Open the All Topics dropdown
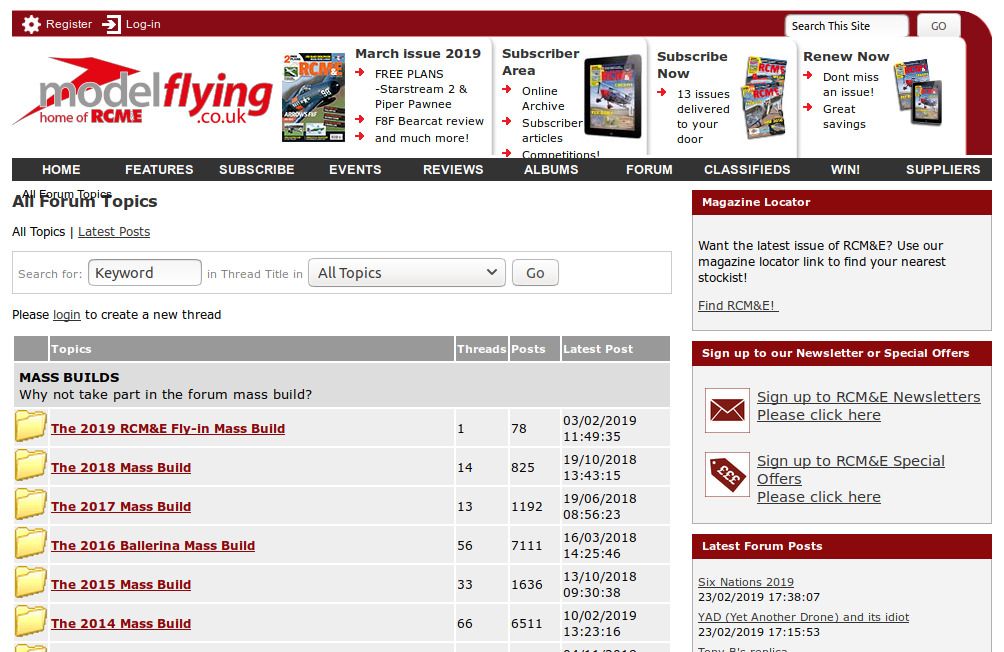Image resolution: width=1004 pixels, height=652 pixels. 407,273
